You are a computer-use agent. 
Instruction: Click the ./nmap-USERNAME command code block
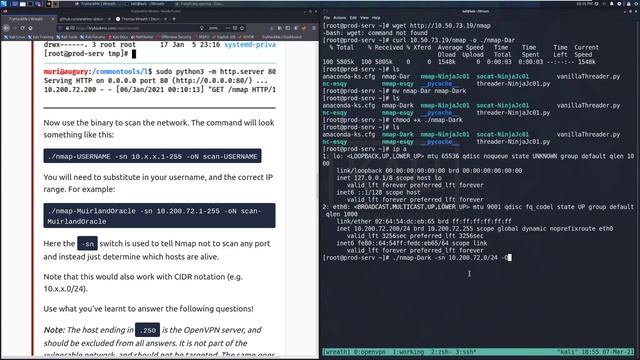[152, 156]
